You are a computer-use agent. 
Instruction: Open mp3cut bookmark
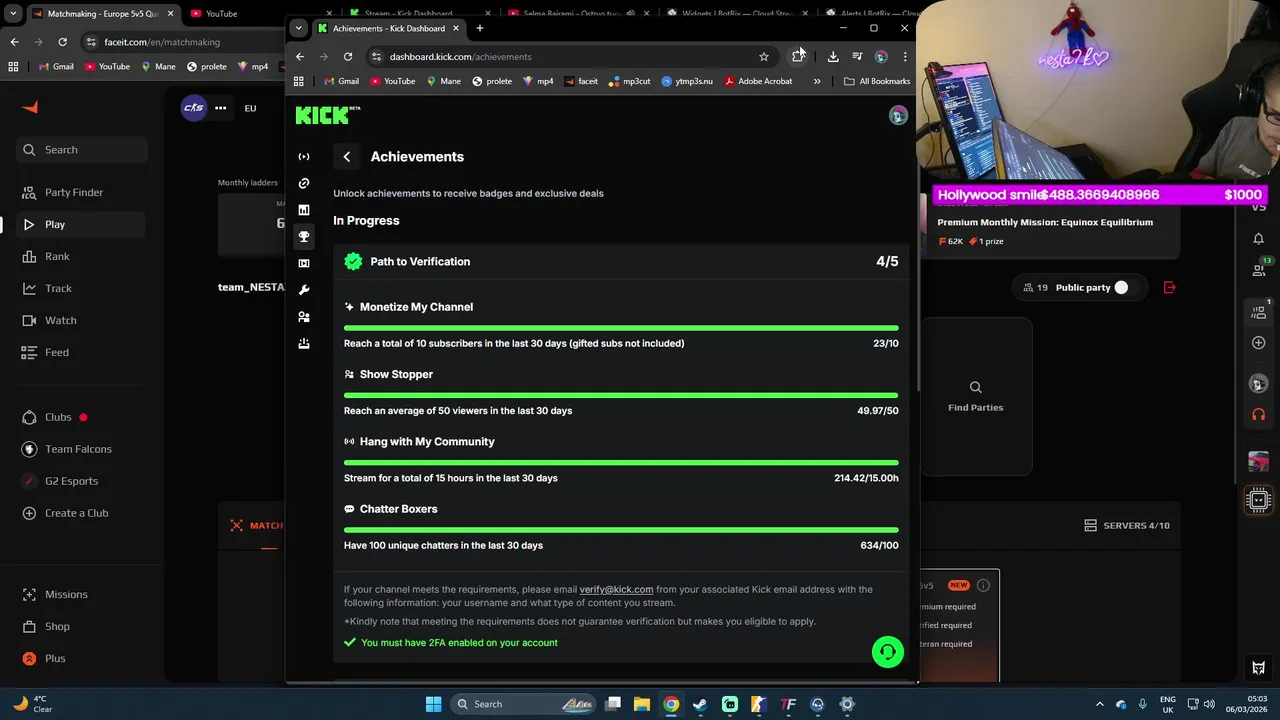pyautogui.click(x=629, y=81)
